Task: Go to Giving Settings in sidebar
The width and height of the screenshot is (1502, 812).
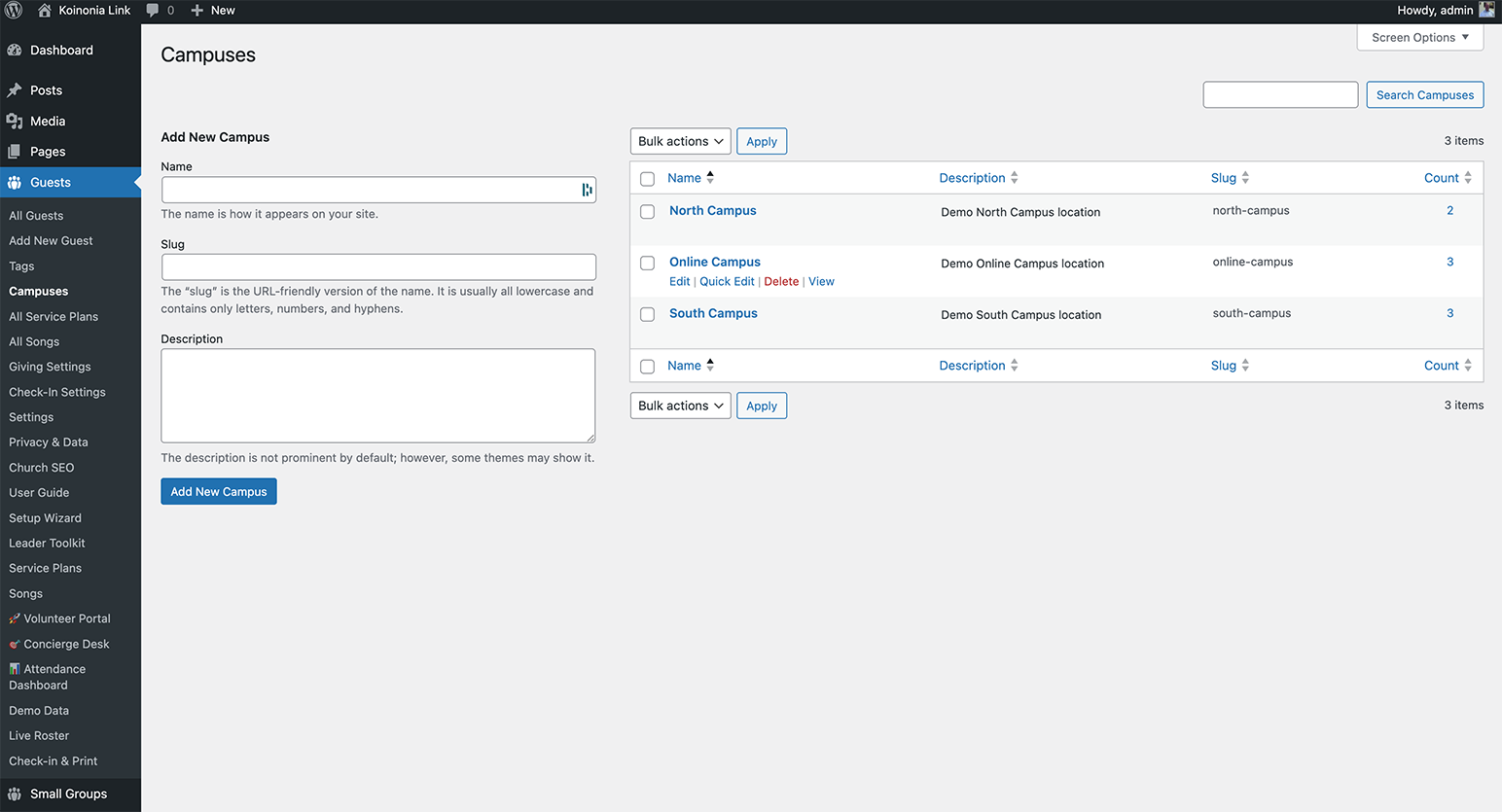Action: [x=50, y=368]
